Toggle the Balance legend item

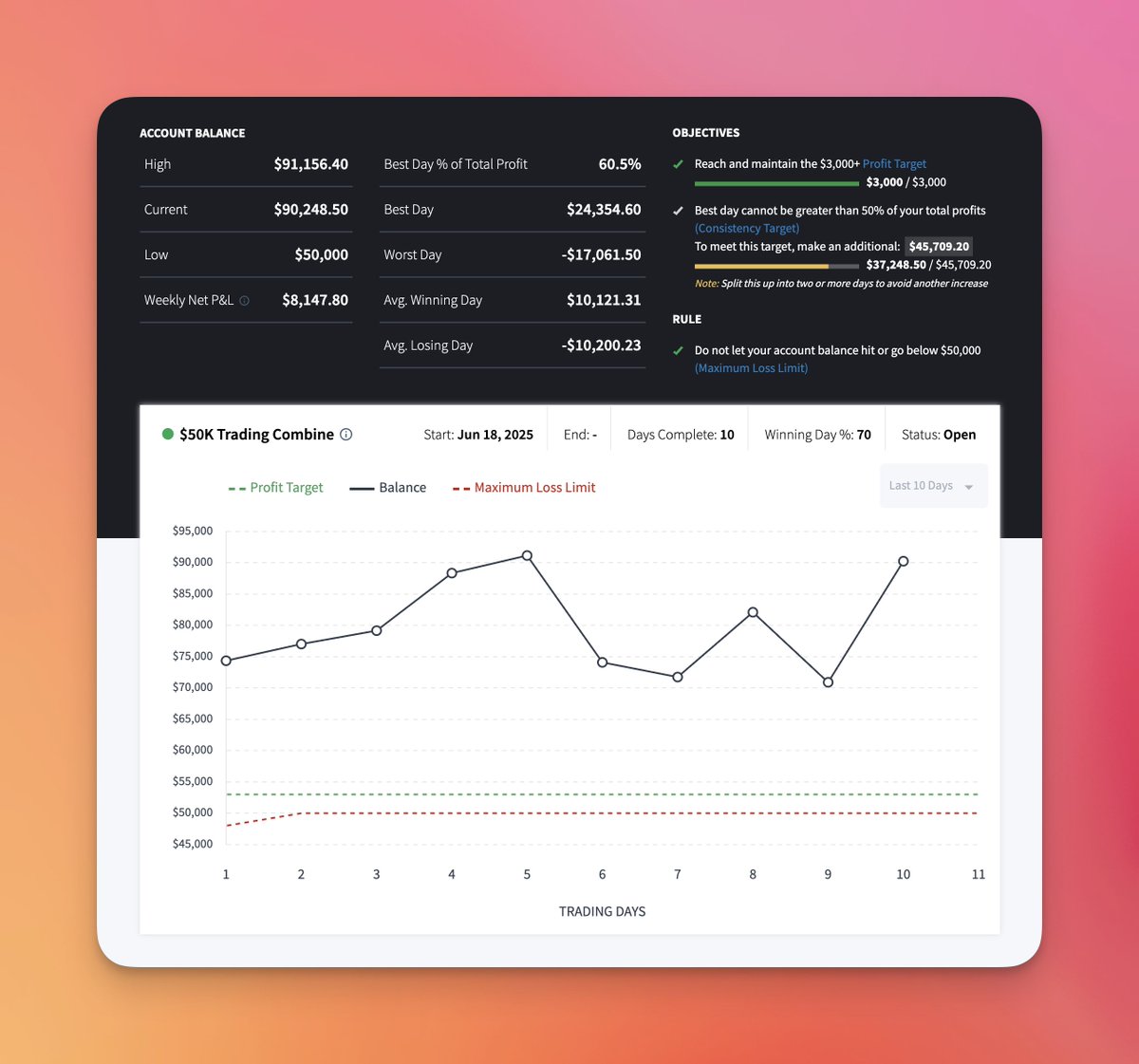(387, 488)
